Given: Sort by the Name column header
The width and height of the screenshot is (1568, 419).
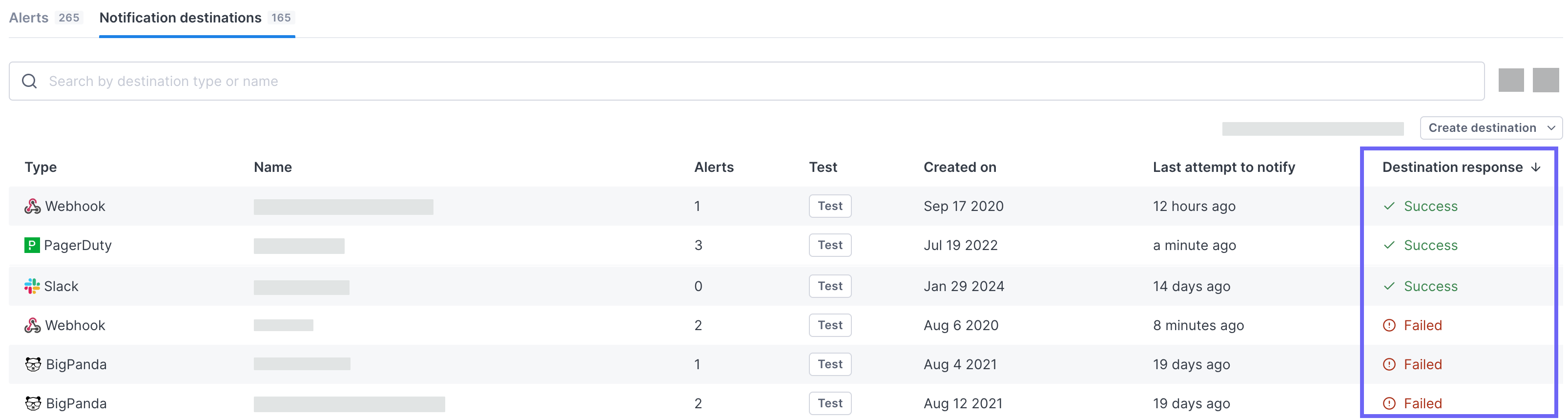Looking at the screenshot, I should (x=273, y=167).
